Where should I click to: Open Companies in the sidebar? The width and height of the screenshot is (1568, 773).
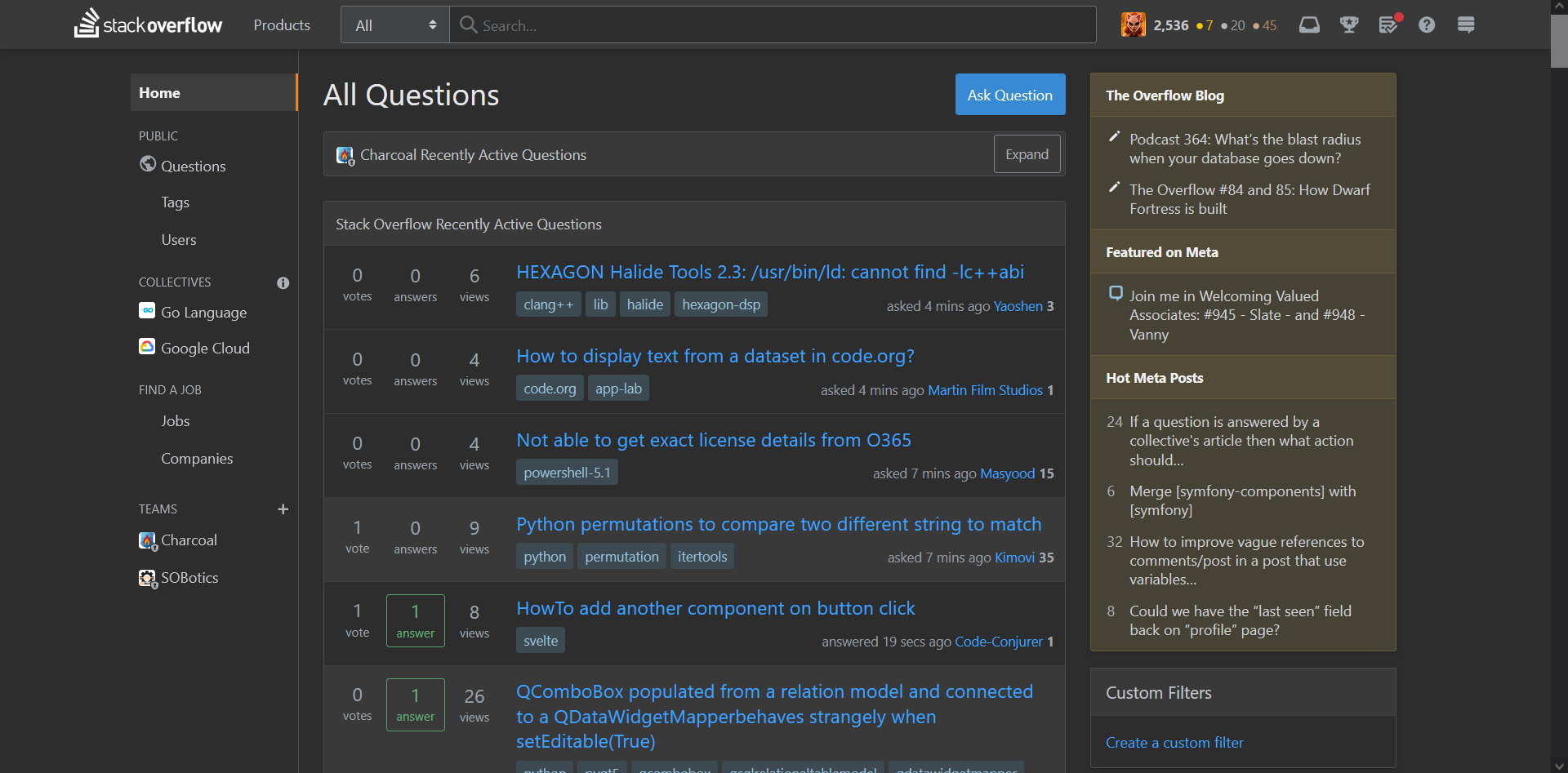(x=197, y=459)
